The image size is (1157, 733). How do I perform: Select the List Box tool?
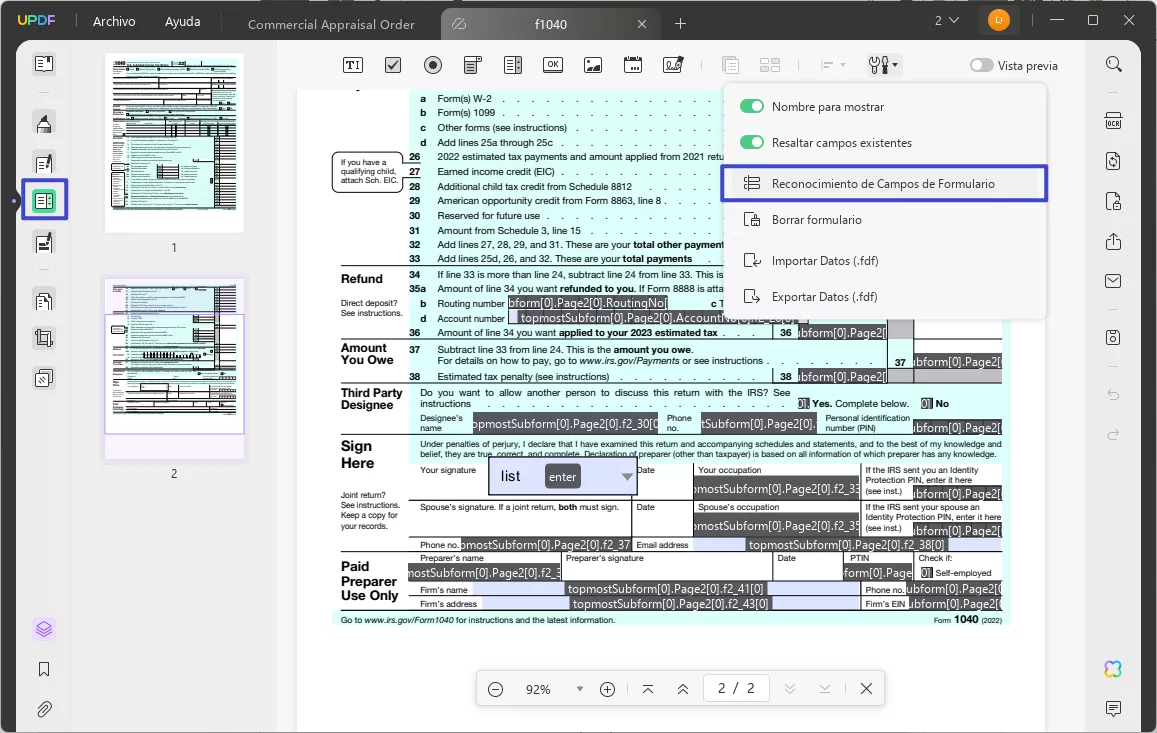click(513, 65)
